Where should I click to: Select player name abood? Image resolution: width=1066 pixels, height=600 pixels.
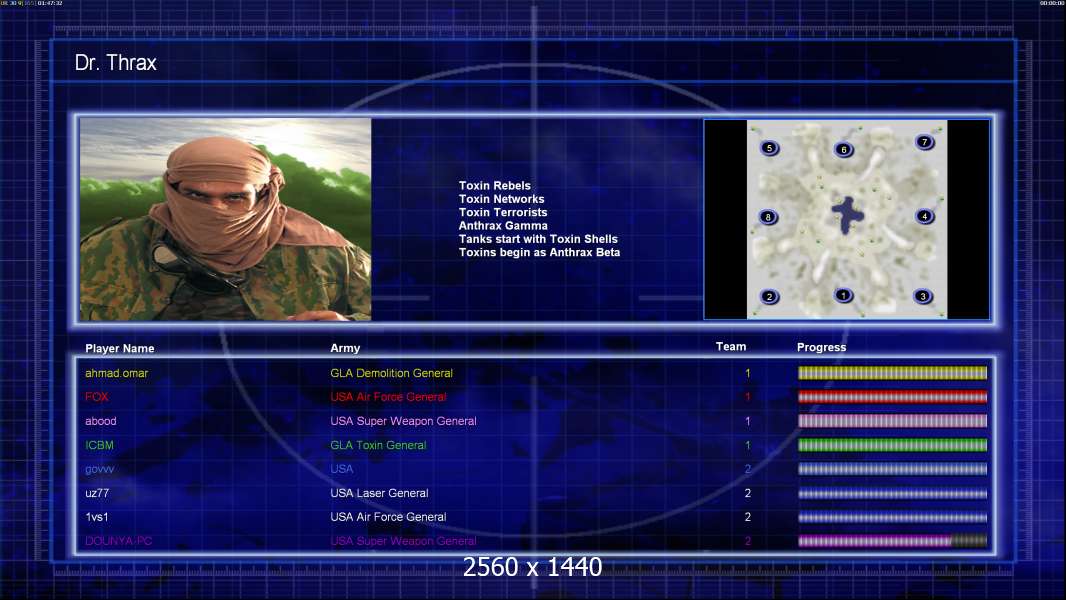(101, 421)
